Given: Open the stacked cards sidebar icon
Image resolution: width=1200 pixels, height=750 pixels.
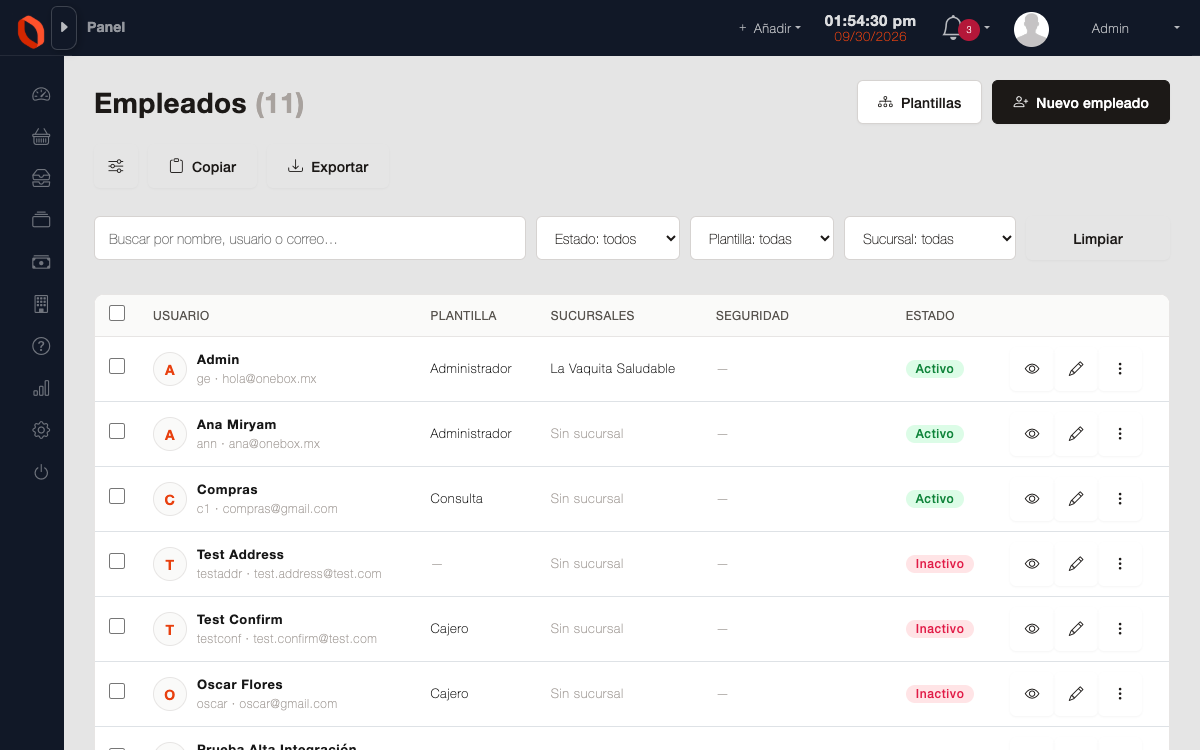Looking at the screenshot, I should click(x=41, y=220).
